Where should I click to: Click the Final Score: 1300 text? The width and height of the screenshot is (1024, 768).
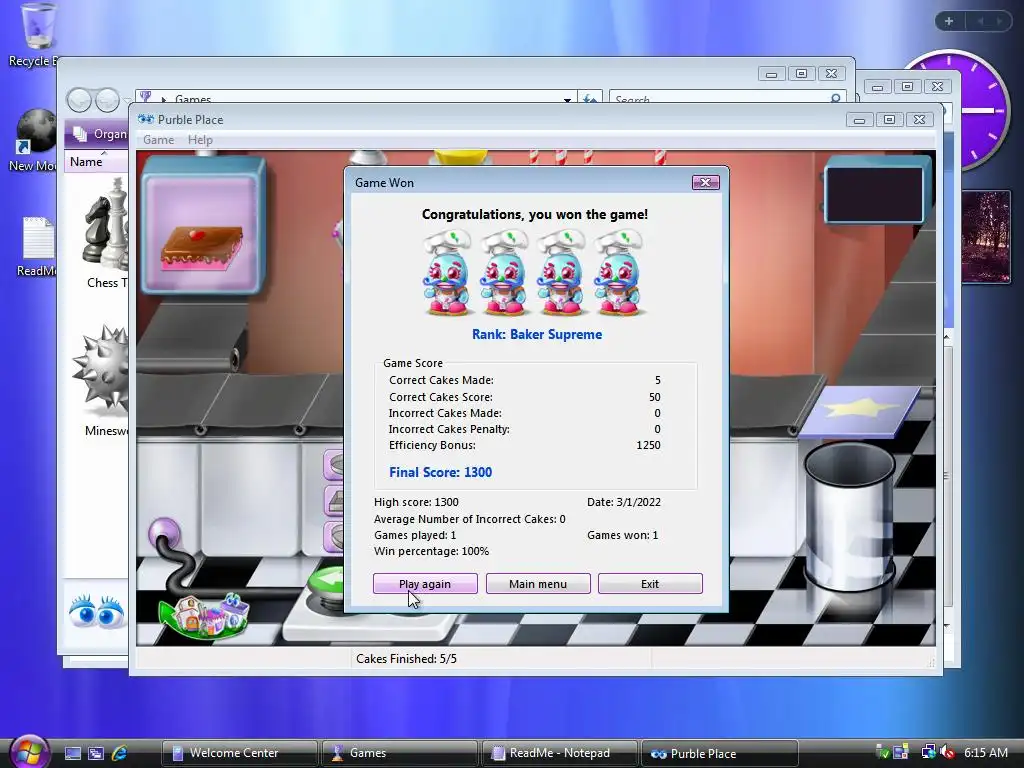point(440,472)
